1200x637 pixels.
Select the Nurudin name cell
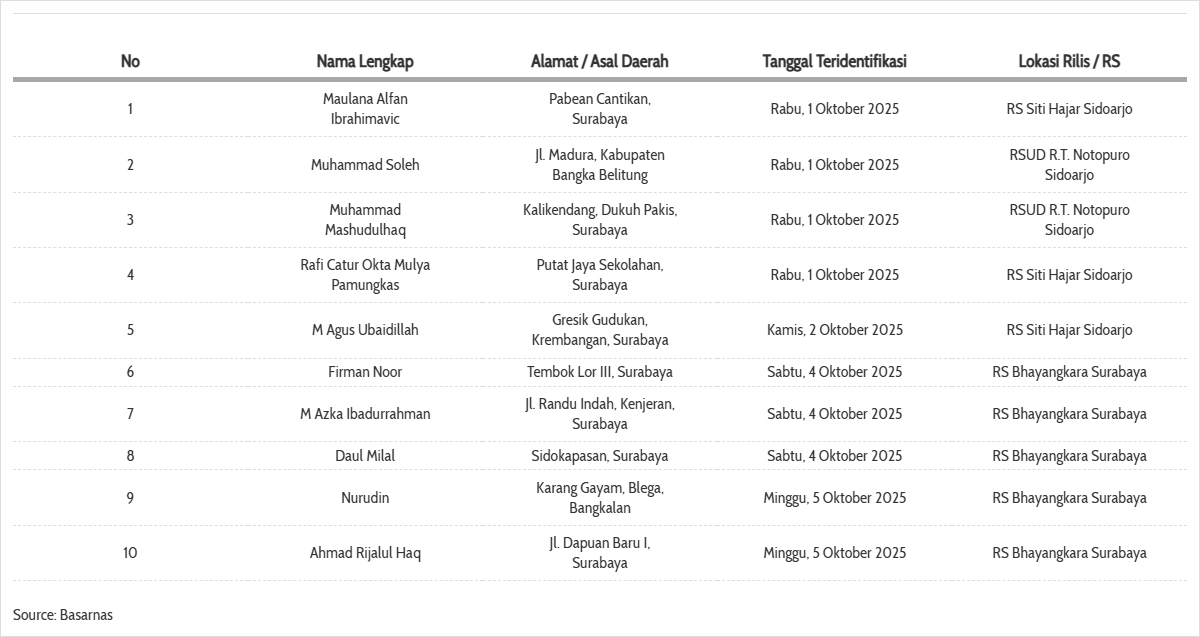click(x=365, y=498)
